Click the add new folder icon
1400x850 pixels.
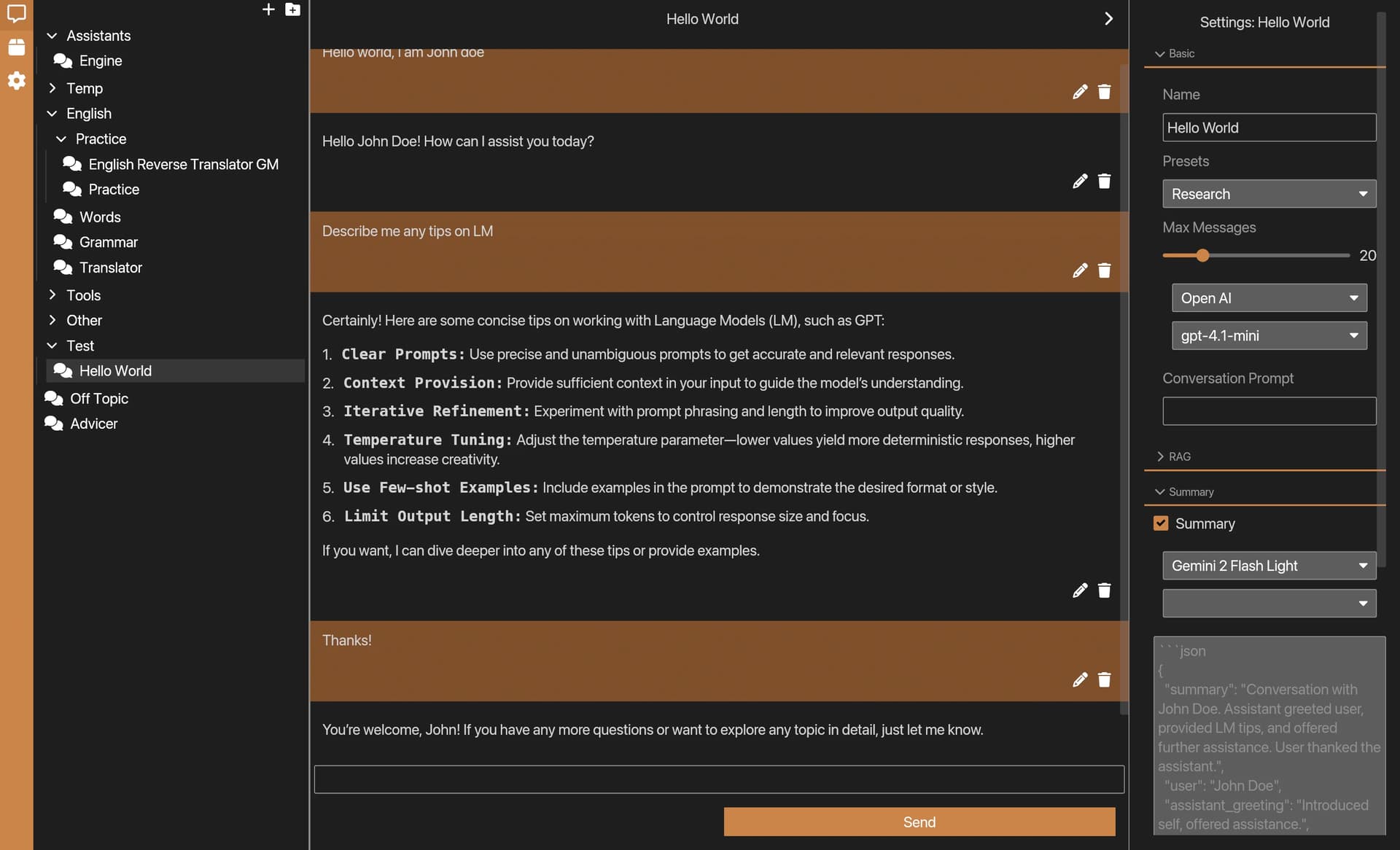tap(292, 9)
